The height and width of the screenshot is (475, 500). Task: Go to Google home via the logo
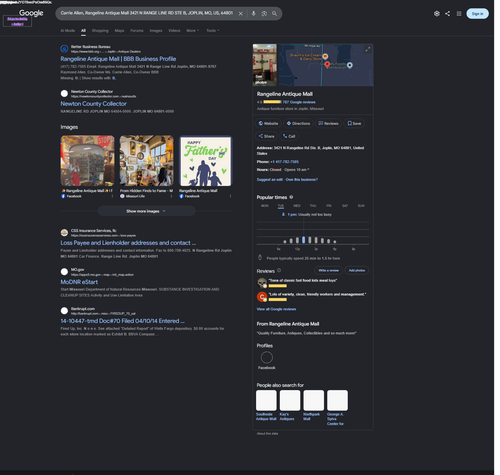click(x=31, y=13)
